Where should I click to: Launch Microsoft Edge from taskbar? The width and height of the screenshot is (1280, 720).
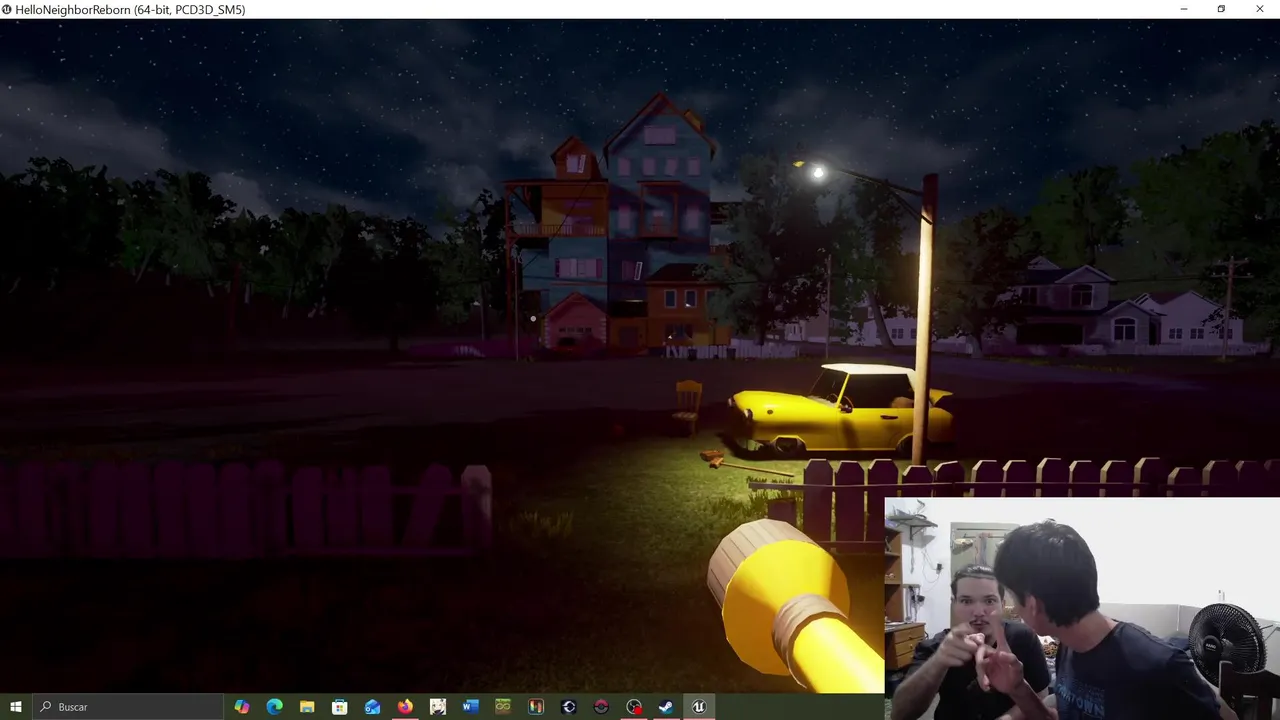pos(274,707)
